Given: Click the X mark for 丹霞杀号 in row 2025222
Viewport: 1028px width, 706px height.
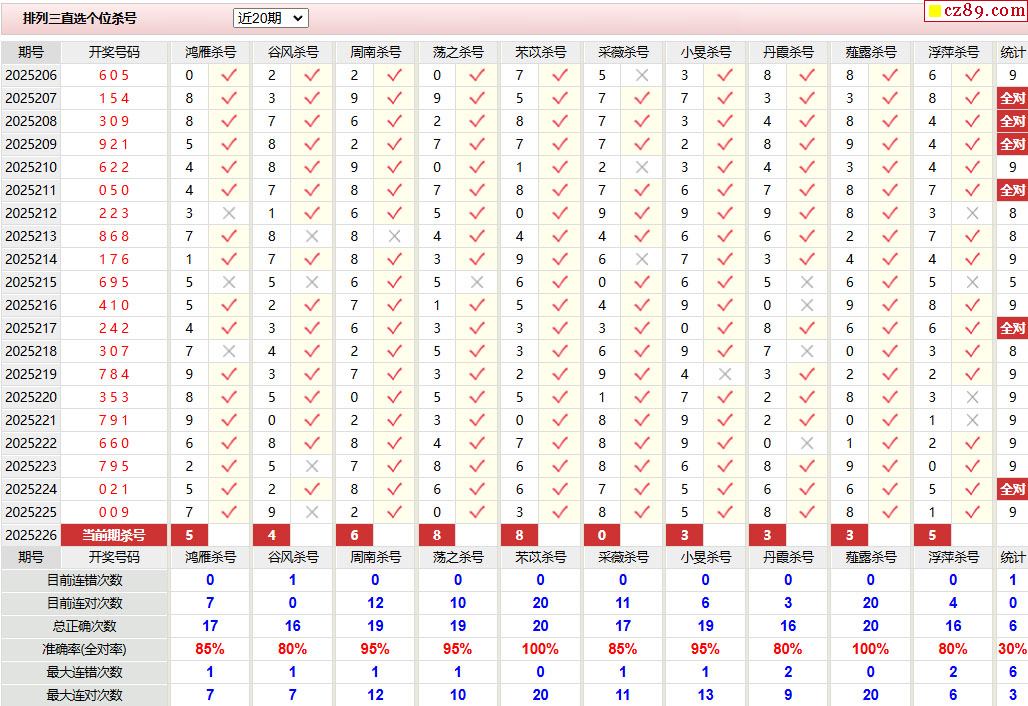Looking at the screenshot, I should click(807, 443).
